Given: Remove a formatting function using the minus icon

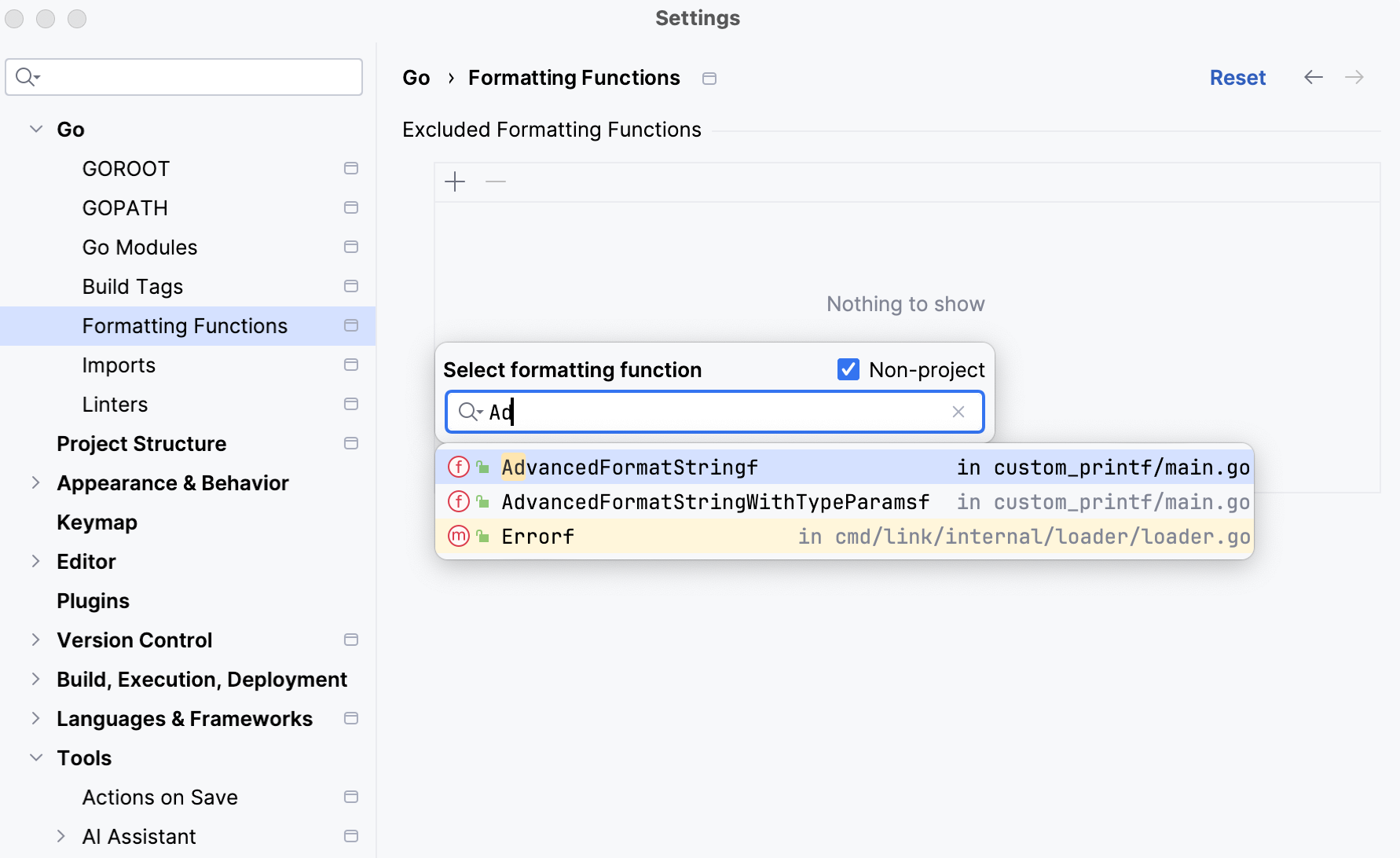Looking at the screenshot, I should point(495,181).
